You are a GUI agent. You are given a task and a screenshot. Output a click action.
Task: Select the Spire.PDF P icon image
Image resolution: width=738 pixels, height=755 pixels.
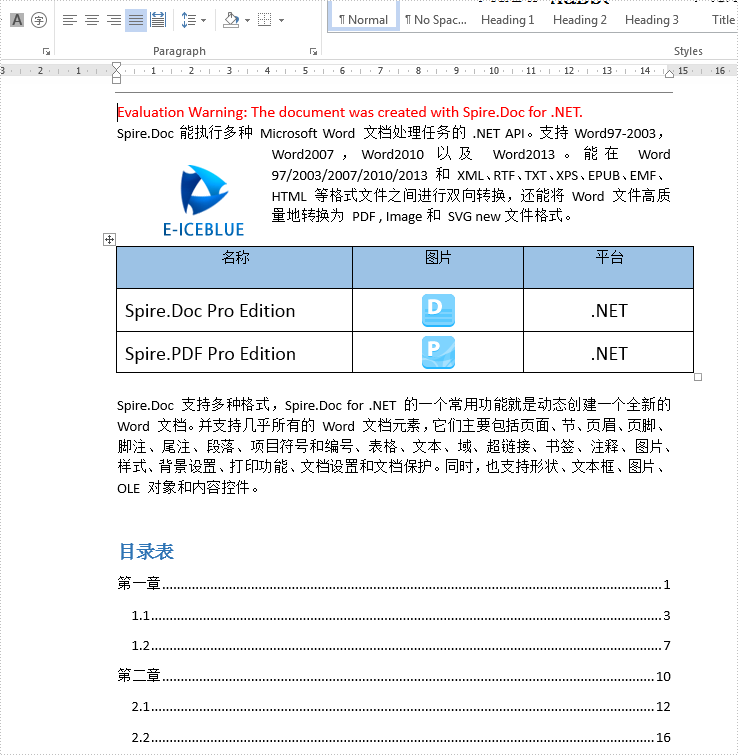(x=438, y=352)
